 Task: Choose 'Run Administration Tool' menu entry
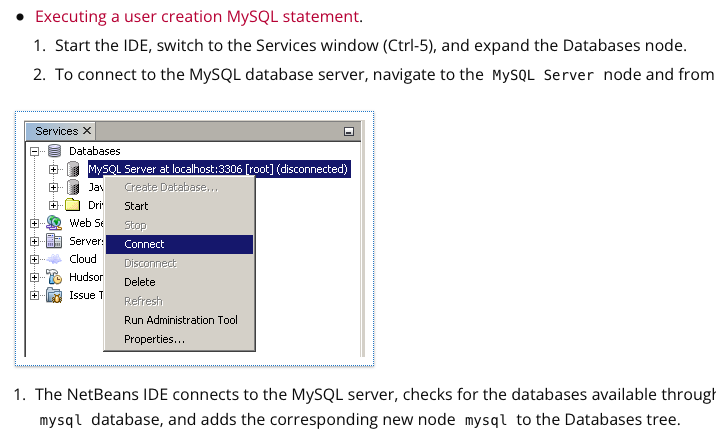[179, 320]
